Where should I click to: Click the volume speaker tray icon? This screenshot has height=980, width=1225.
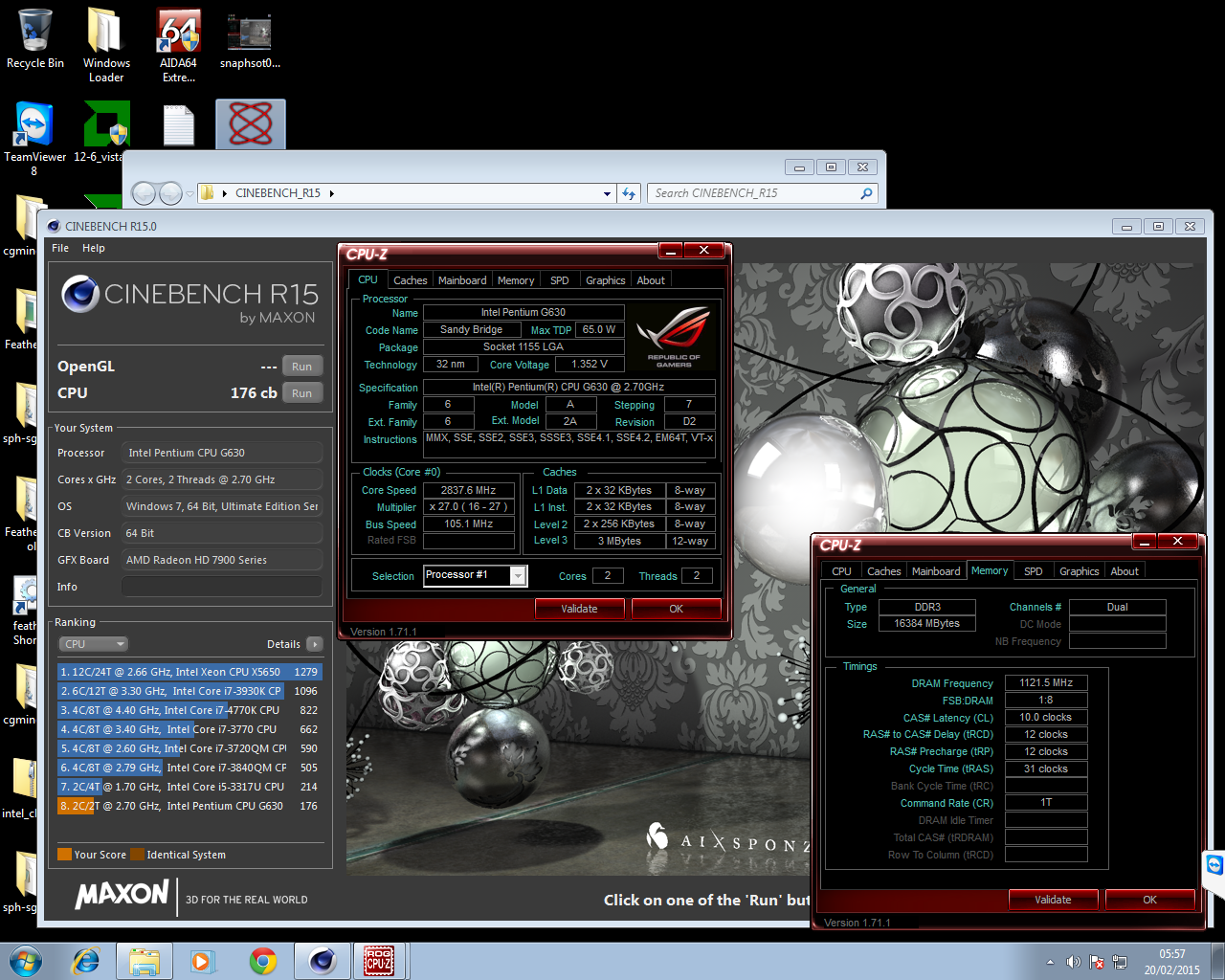(x=1074, y=962)
